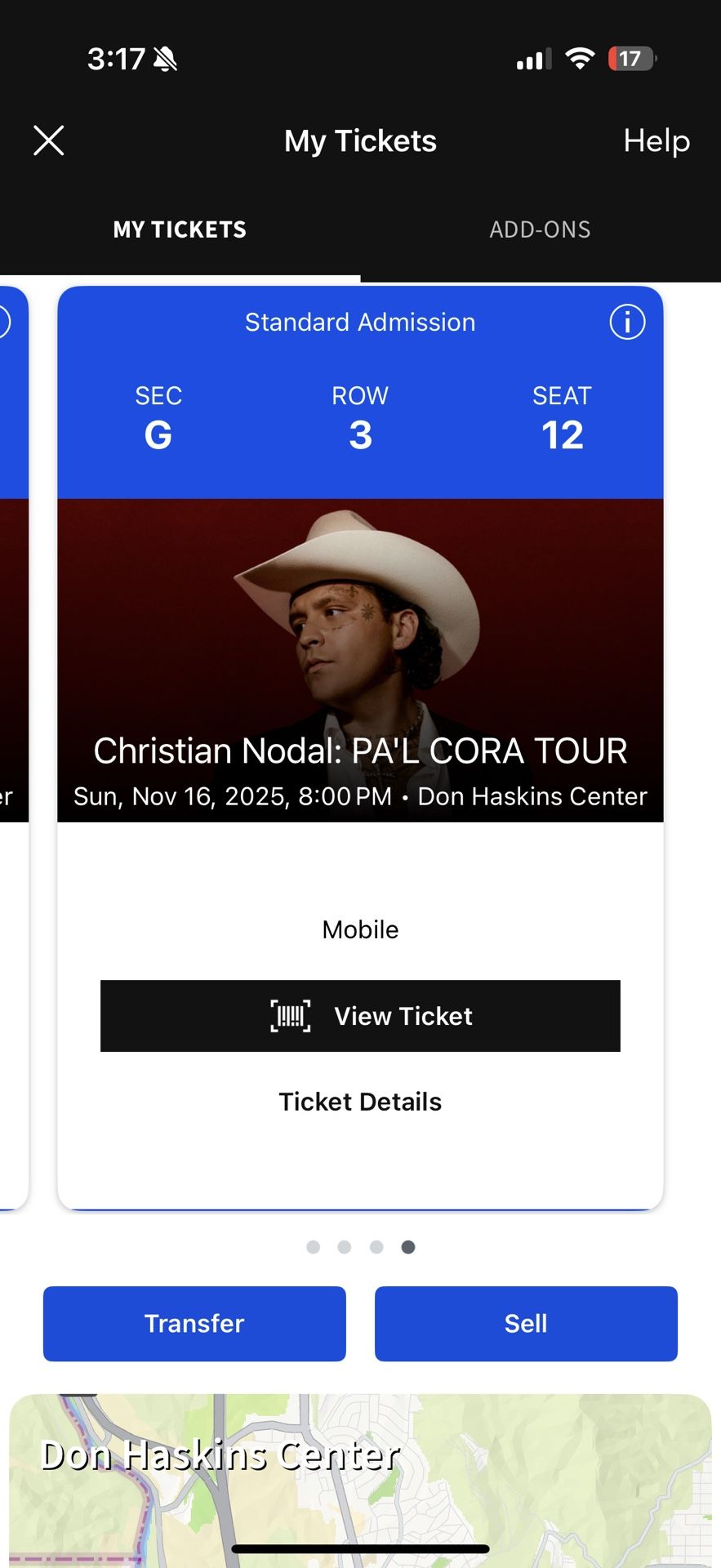This screenshot has height=1568, width=721.
Task: Tap the silent mode bell icon
Action: (166, 59)
